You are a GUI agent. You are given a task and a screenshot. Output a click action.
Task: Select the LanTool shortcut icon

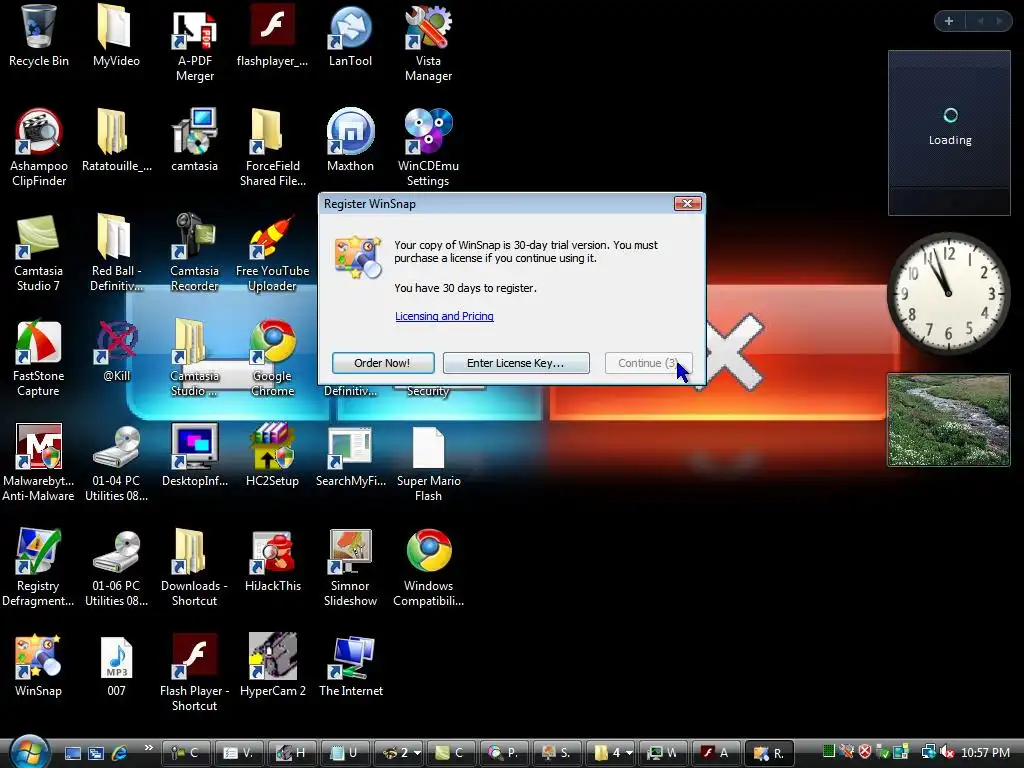[x=350, y=27]
